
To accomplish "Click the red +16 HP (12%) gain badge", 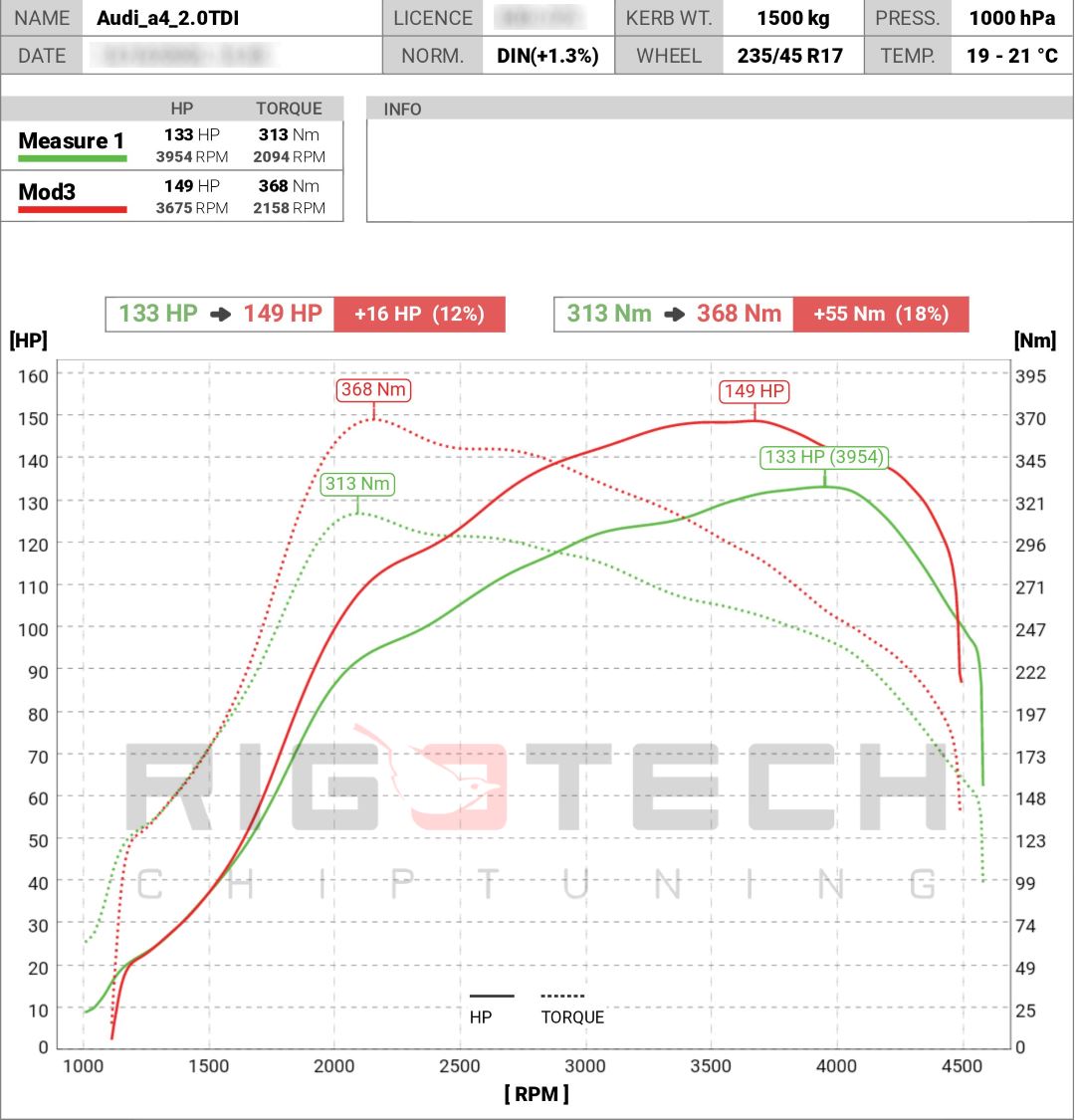I will point(419,315).
